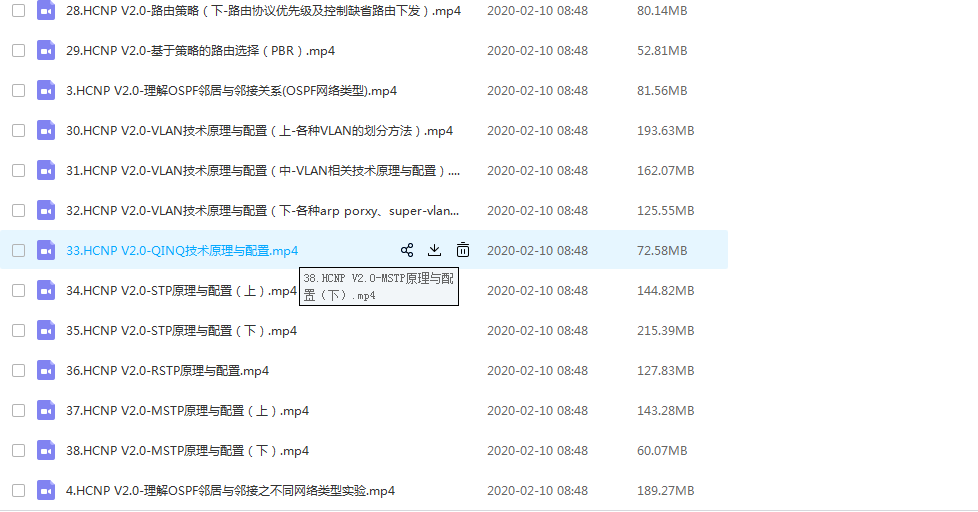Screen dimensions: 978x512
Task: Click video icon beside 30.HCNP VLAN file
Action: [x=46, y=130]
